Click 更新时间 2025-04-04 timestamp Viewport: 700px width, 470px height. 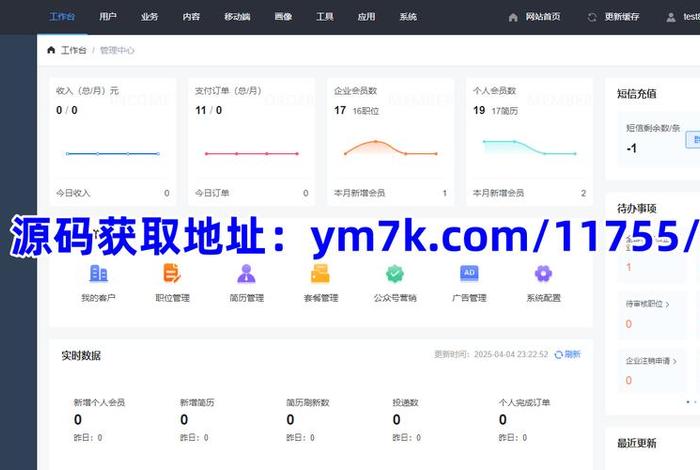click(x=491, y=354)
